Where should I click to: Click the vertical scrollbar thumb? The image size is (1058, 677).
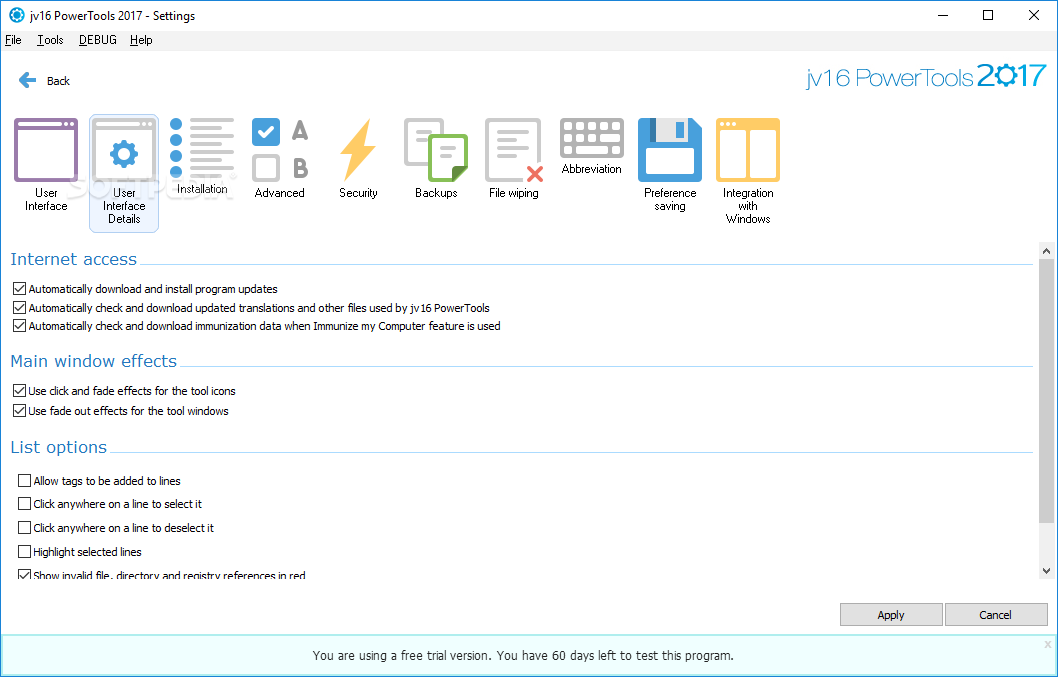click(x=1047, y=391)
